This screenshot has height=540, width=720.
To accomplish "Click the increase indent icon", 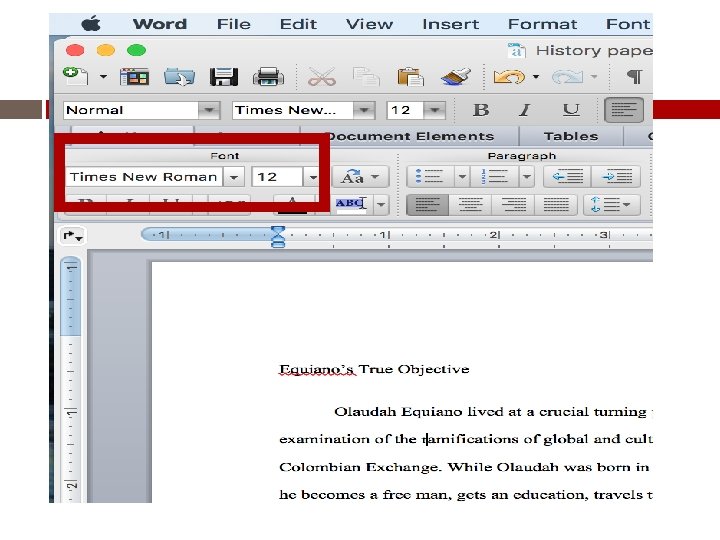I will [x=616, y=177].
